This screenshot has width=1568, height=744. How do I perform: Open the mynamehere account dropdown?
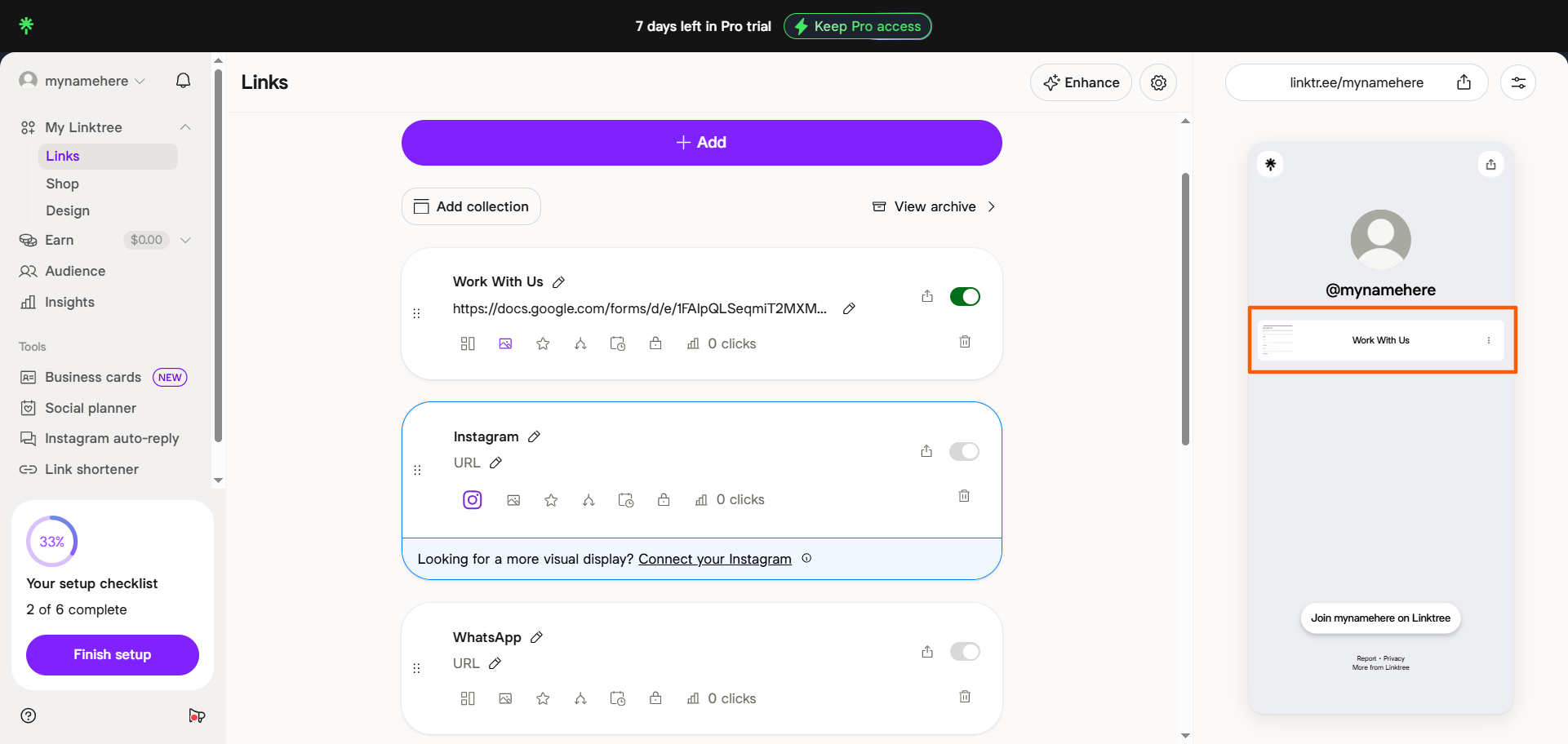tap(82, 81)
